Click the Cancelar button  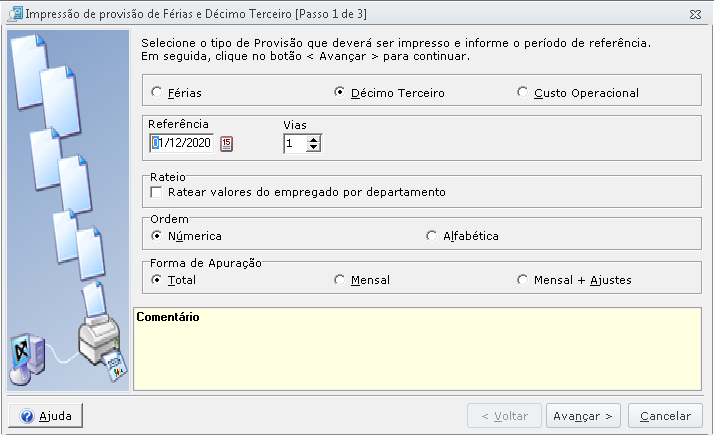[x=665, y=415]
